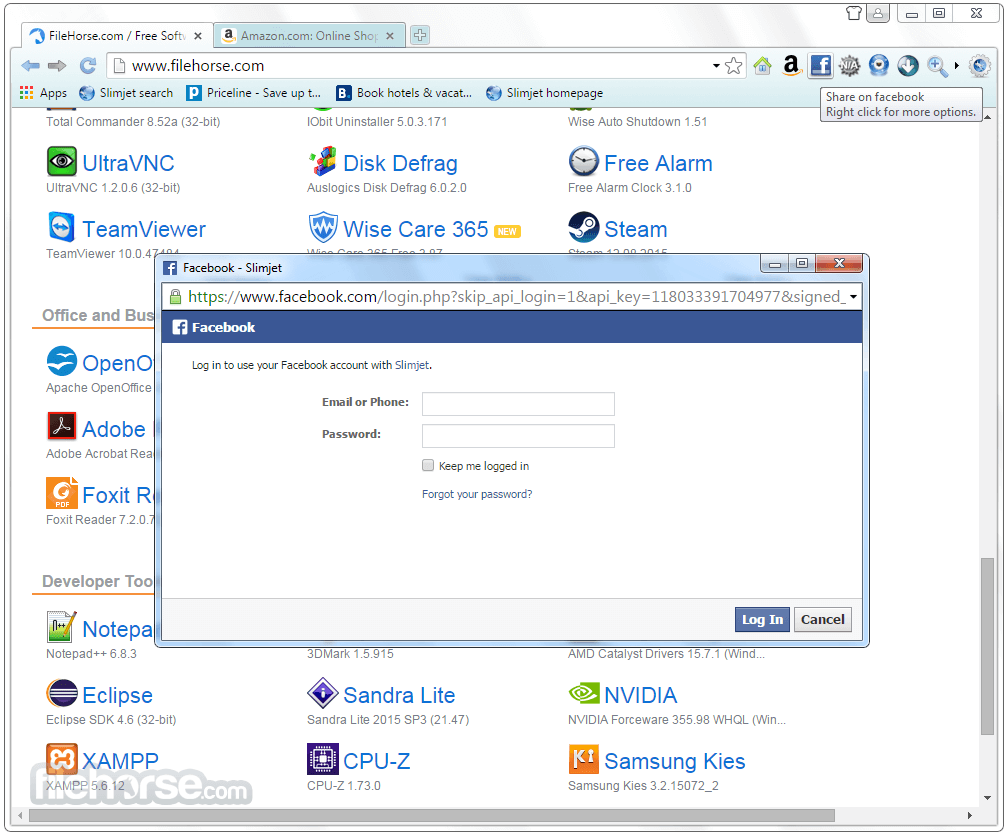This screenshot has width=1008, height=835.
Task: Open the UltraVNC icon
Action: click(x=62, y=161)
